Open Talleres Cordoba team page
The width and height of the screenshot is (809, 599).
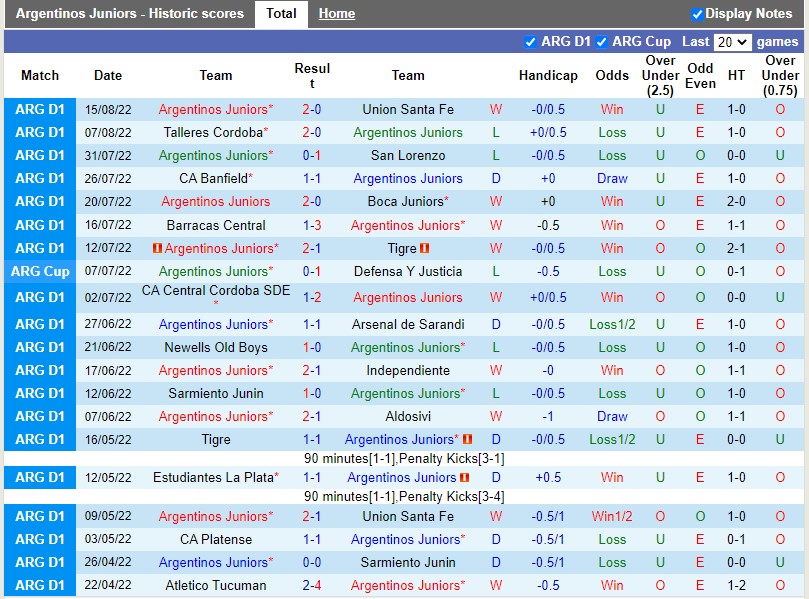[215, 132]
